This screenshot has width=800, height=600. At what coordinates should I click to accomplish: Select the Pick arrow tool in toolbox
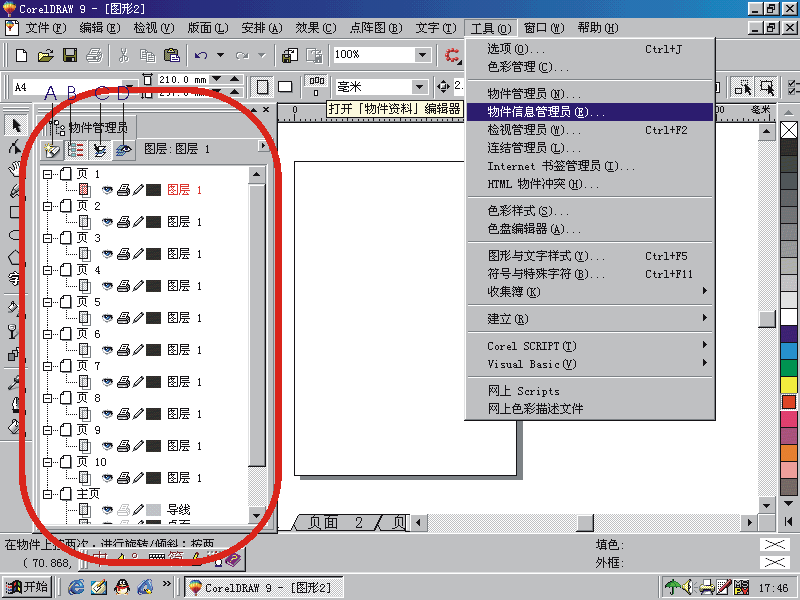[x=16, y=125]
